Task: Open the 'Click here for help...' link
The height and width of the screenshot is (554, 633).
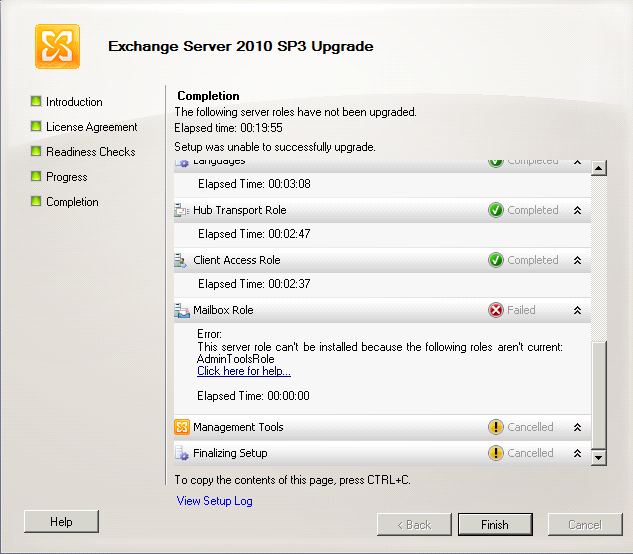Action: pyautogui.click(x=244, y=371)
